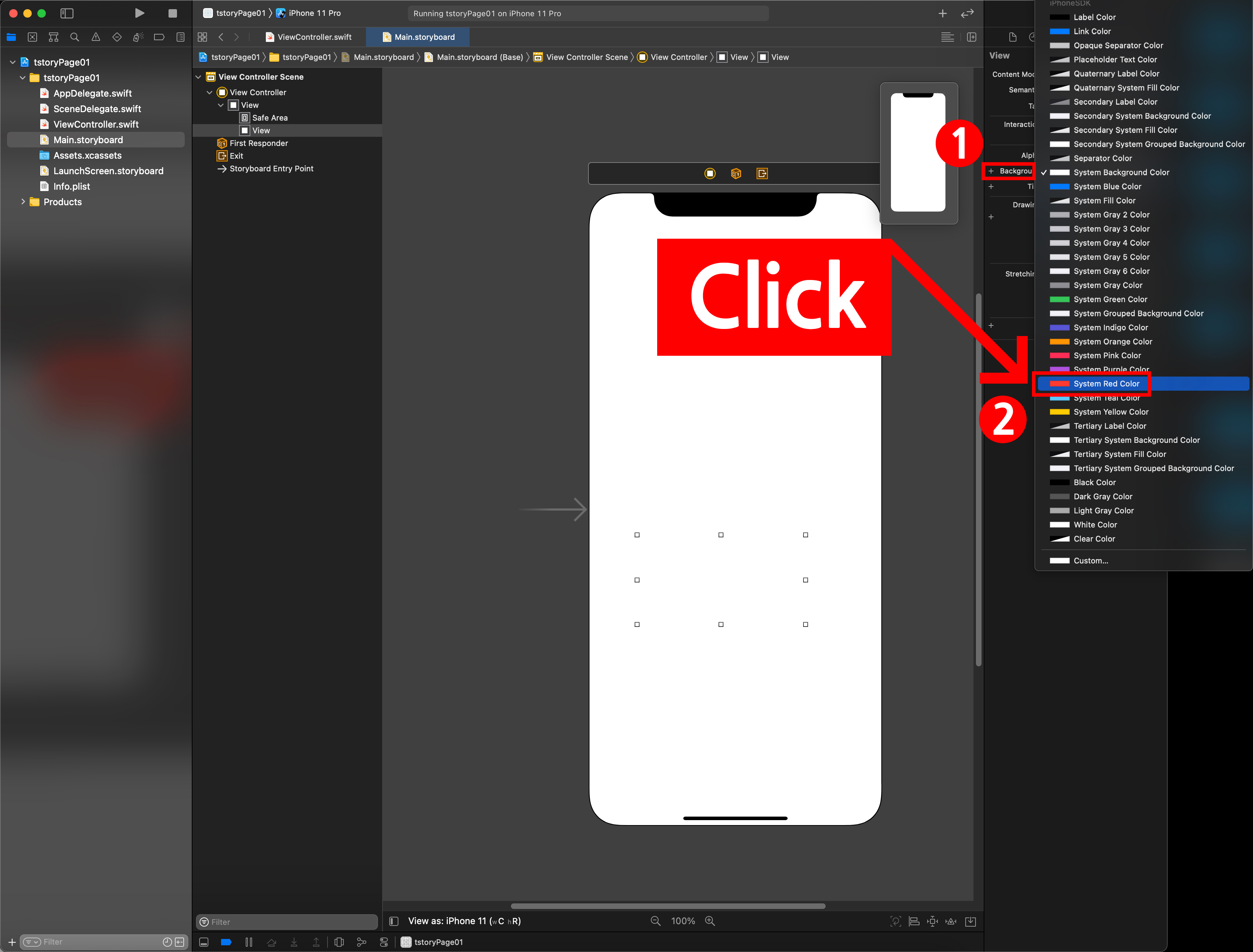1253x952 pixels.
Task: Zoom out on the storyboard canvas
Action: point(655,921)
